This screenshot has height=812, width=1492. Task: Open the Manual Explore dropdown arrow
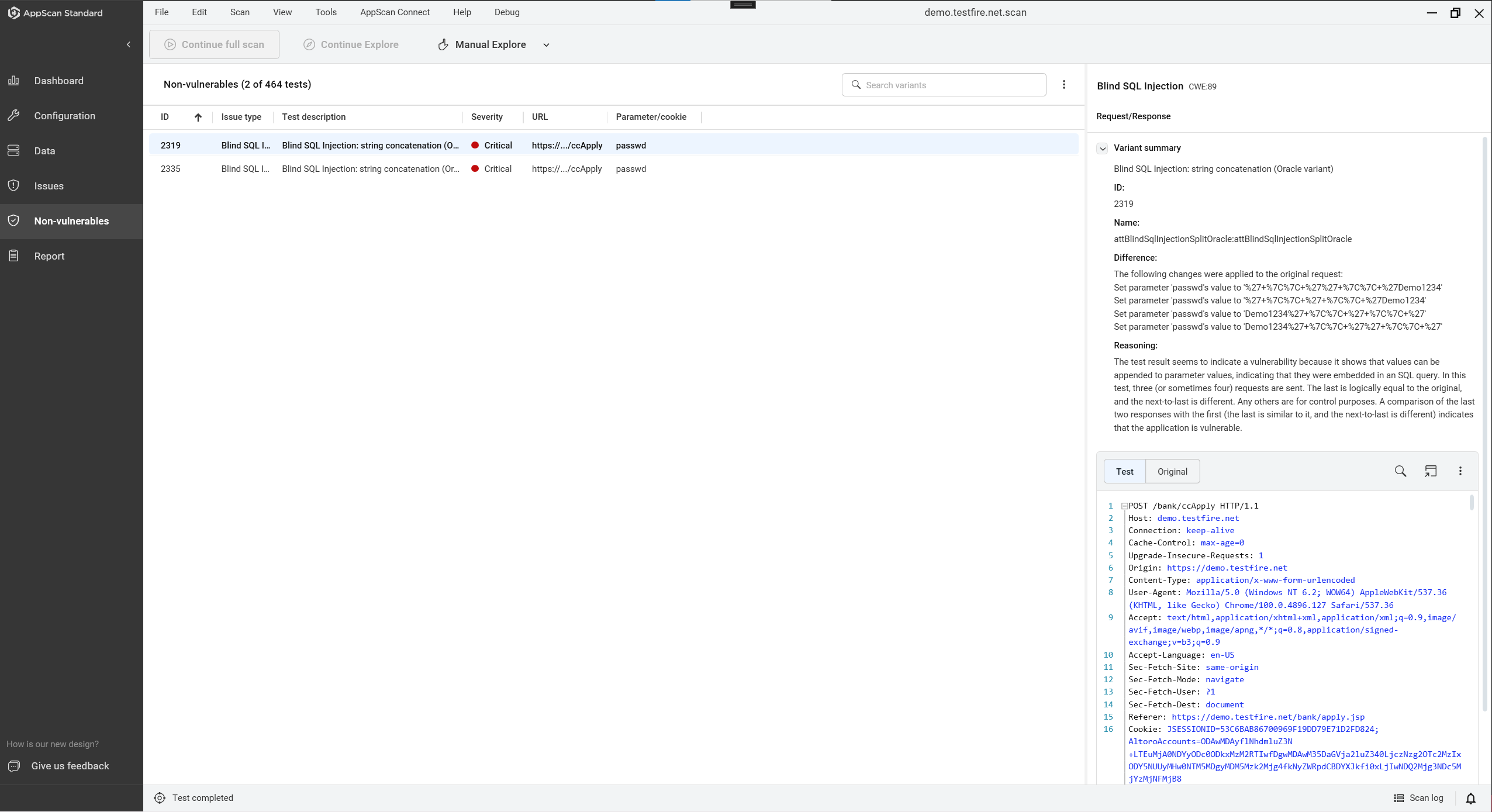[x=546, y=44]
